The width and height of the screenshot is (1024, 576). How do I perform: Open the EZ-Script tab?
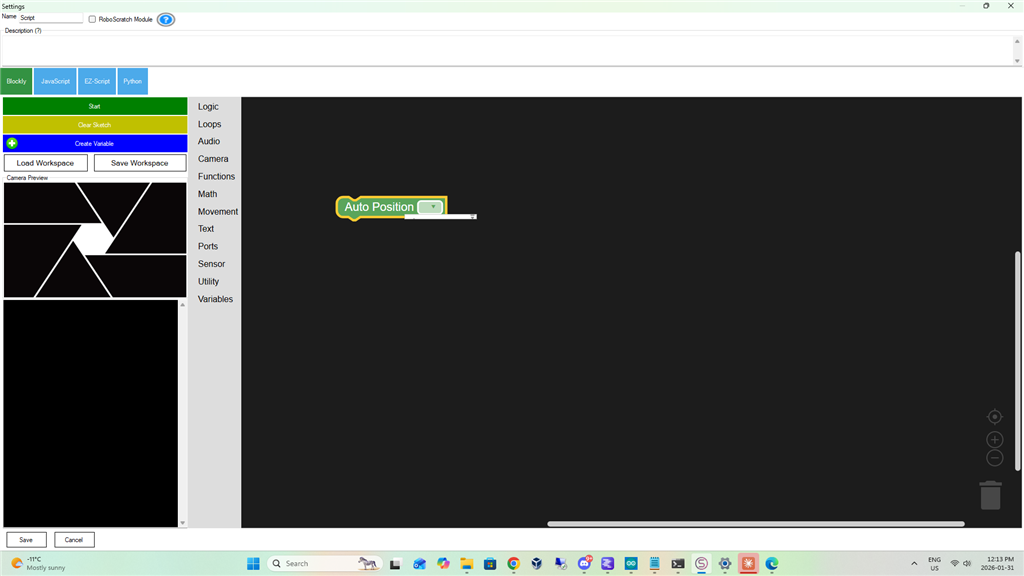[x=96, y=81]
